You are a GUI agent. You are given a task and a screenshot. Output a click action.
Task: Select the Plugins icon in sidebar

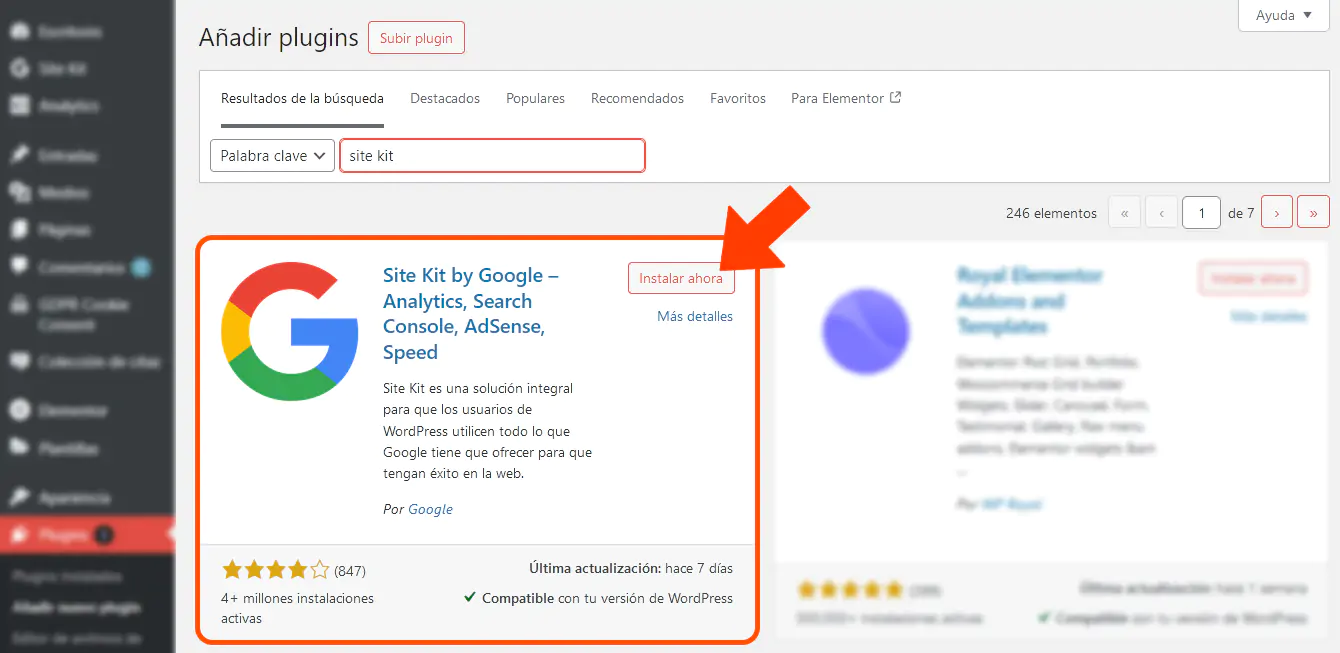(19, 535)
